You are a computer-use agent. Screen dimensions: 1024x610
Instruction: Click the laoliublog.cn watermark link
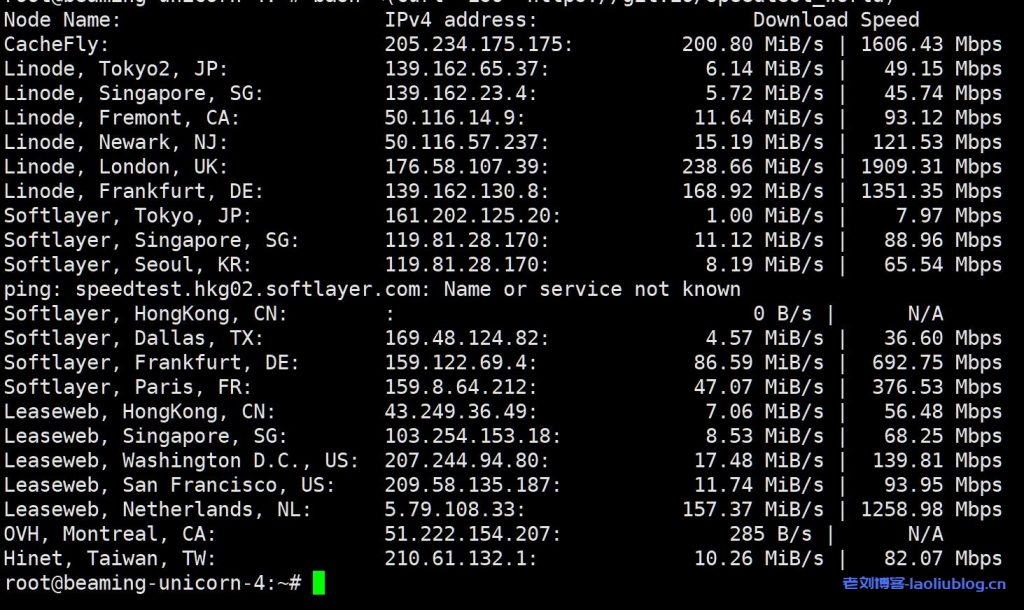pos(924,584)
